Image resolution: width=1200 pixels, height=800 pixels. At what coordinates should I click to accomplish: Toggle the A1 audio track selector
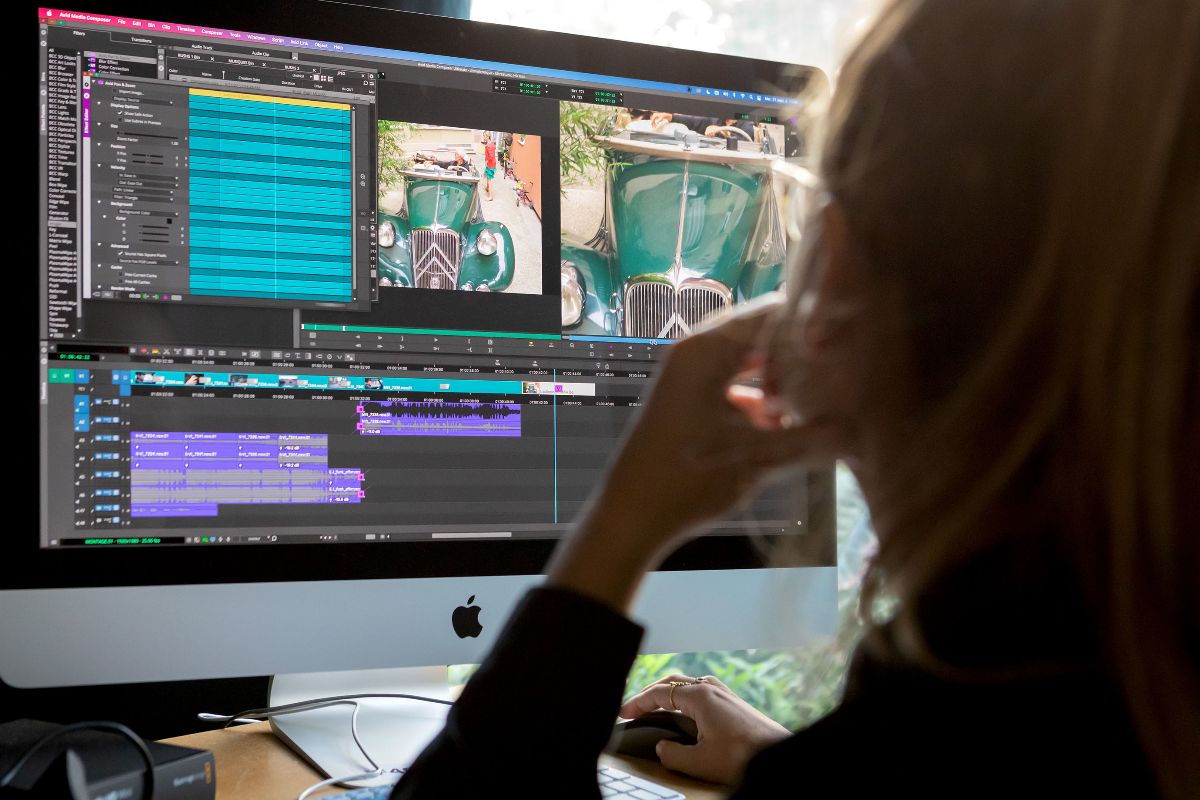point(82,404)
